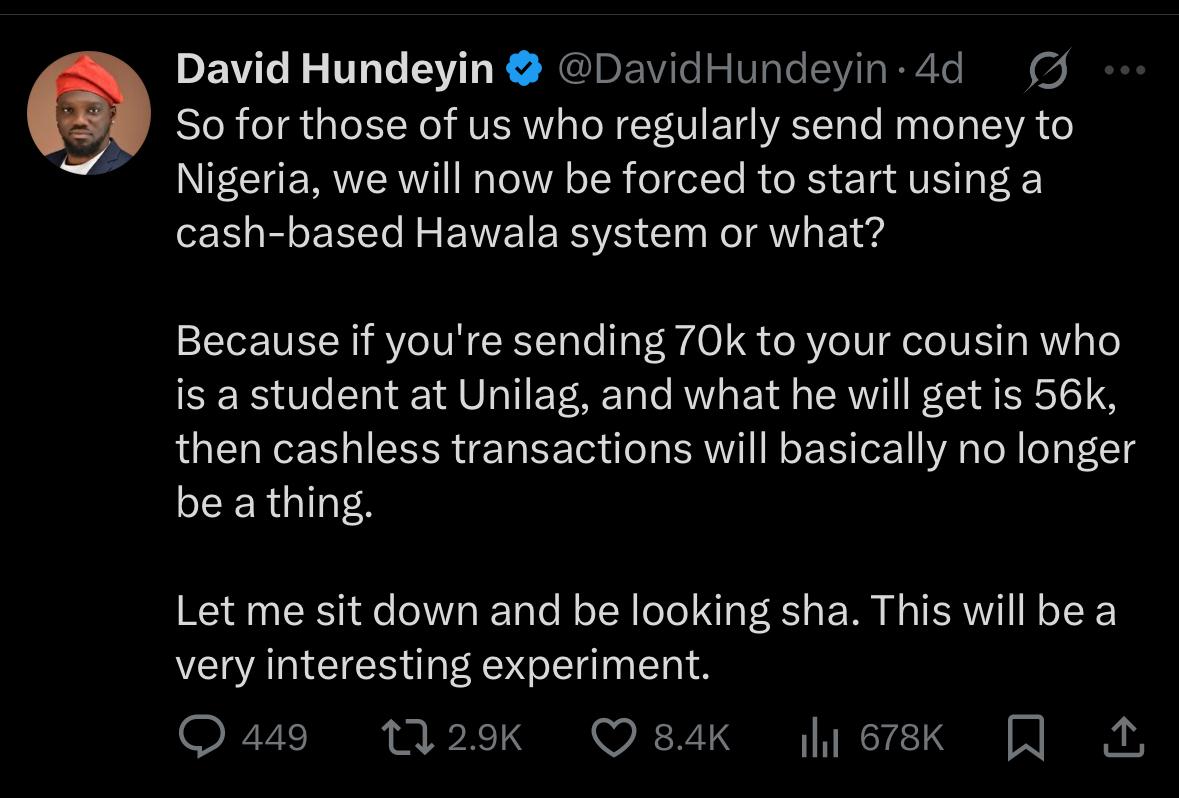Click the David Hundeyin display name
Viewport: 1179px width, 798px height.
(335, 69)
